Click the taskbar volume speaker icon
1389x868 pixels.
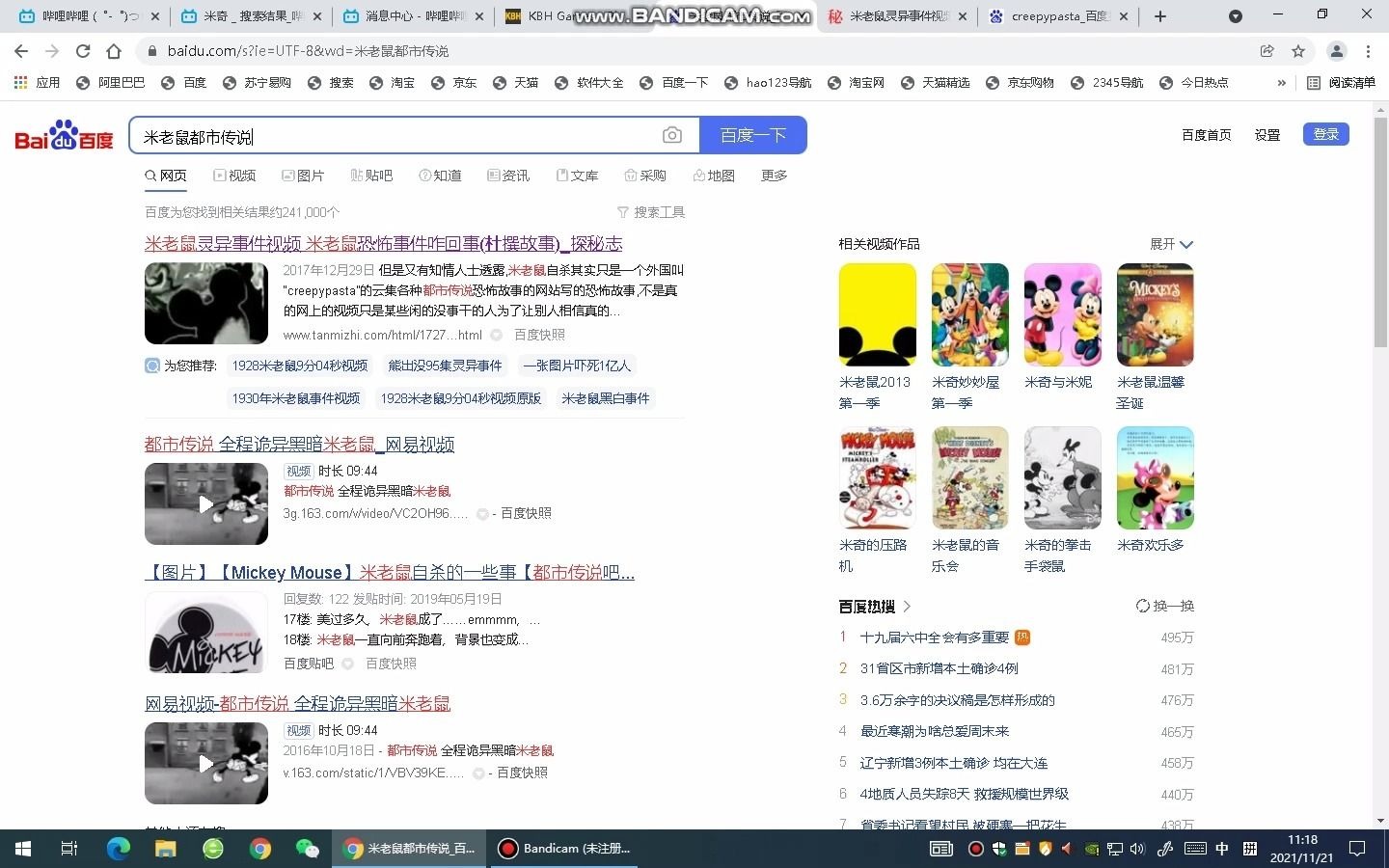[x=1137, y=849]
